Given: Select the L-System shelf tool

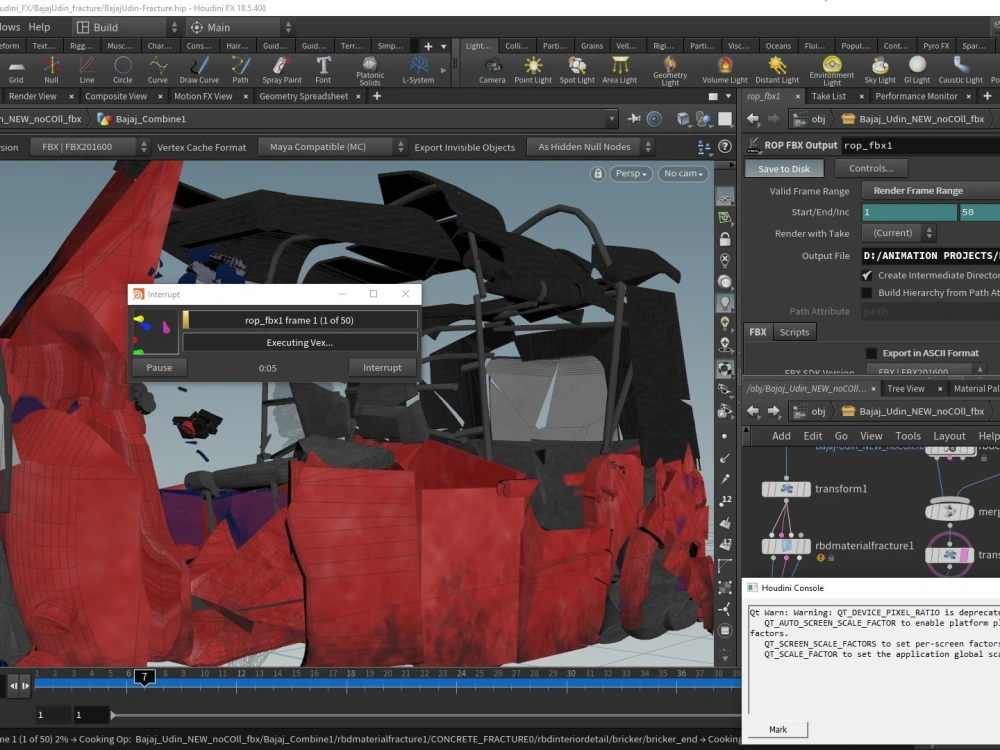Looking at the screenshot, I should pyautogui.click(x=418, y=69).
